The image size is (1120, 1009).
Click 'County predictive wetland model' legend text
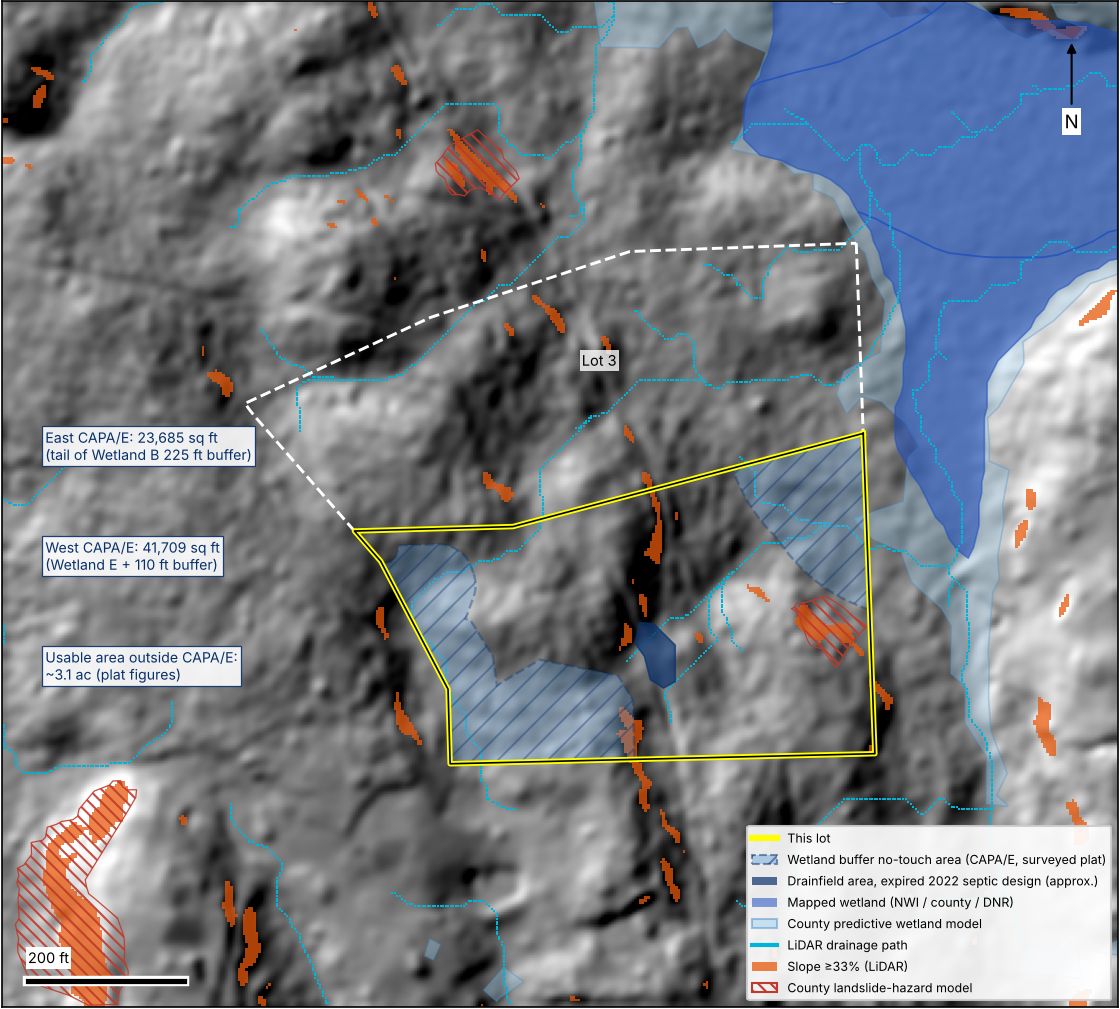tap(884, 924)
